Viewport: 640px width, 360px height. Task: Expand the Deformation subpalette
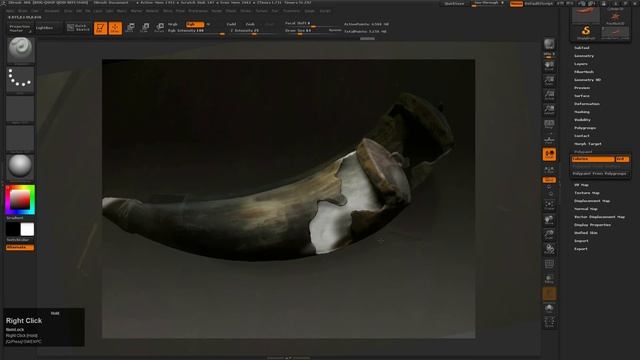pyautogui.click(x=587, y=104)
